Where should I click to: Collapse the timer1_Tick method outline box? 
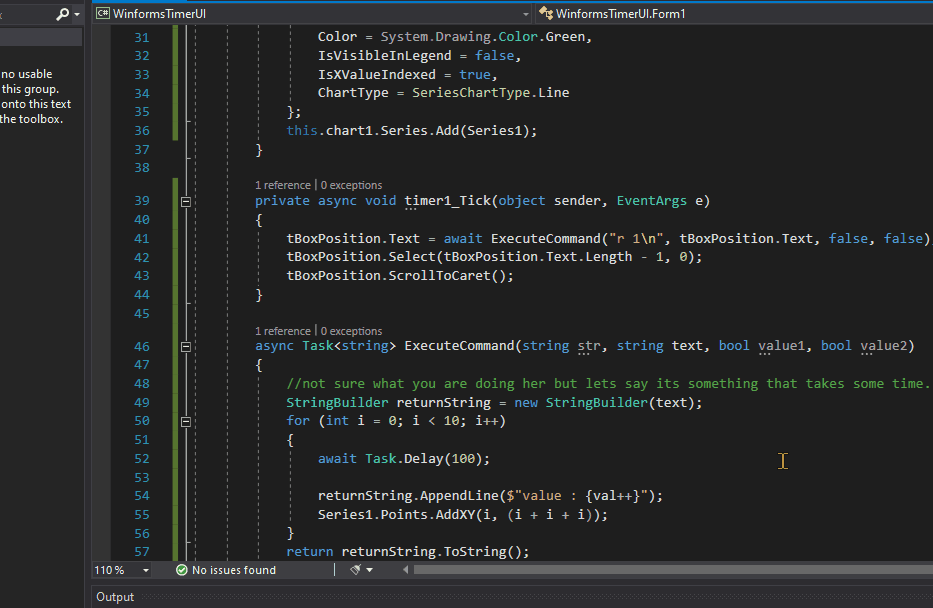click(186, 201)
